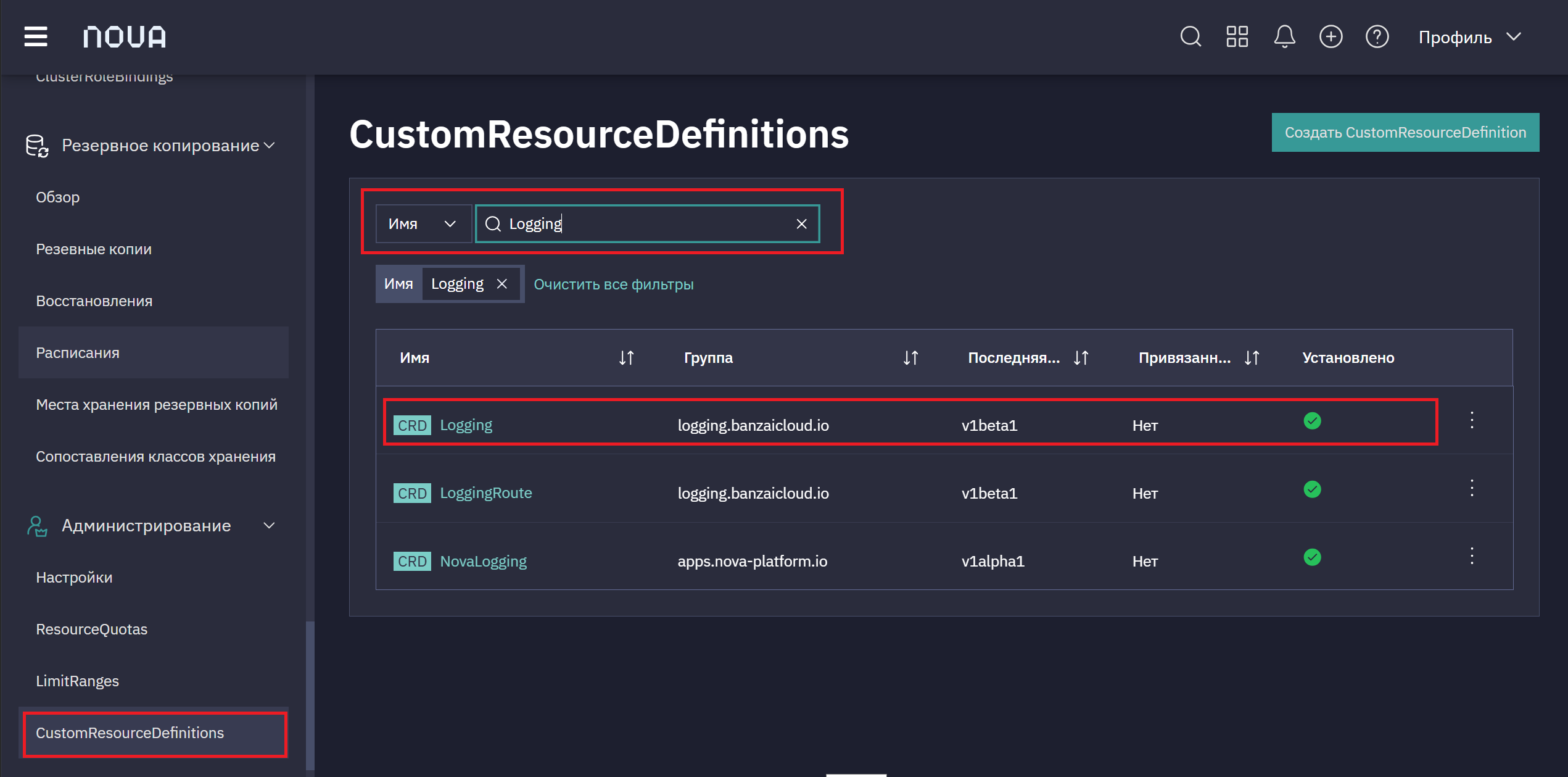Collapse Резервное копирование section
The image size is (1568, 777).
tap(269, 146)
